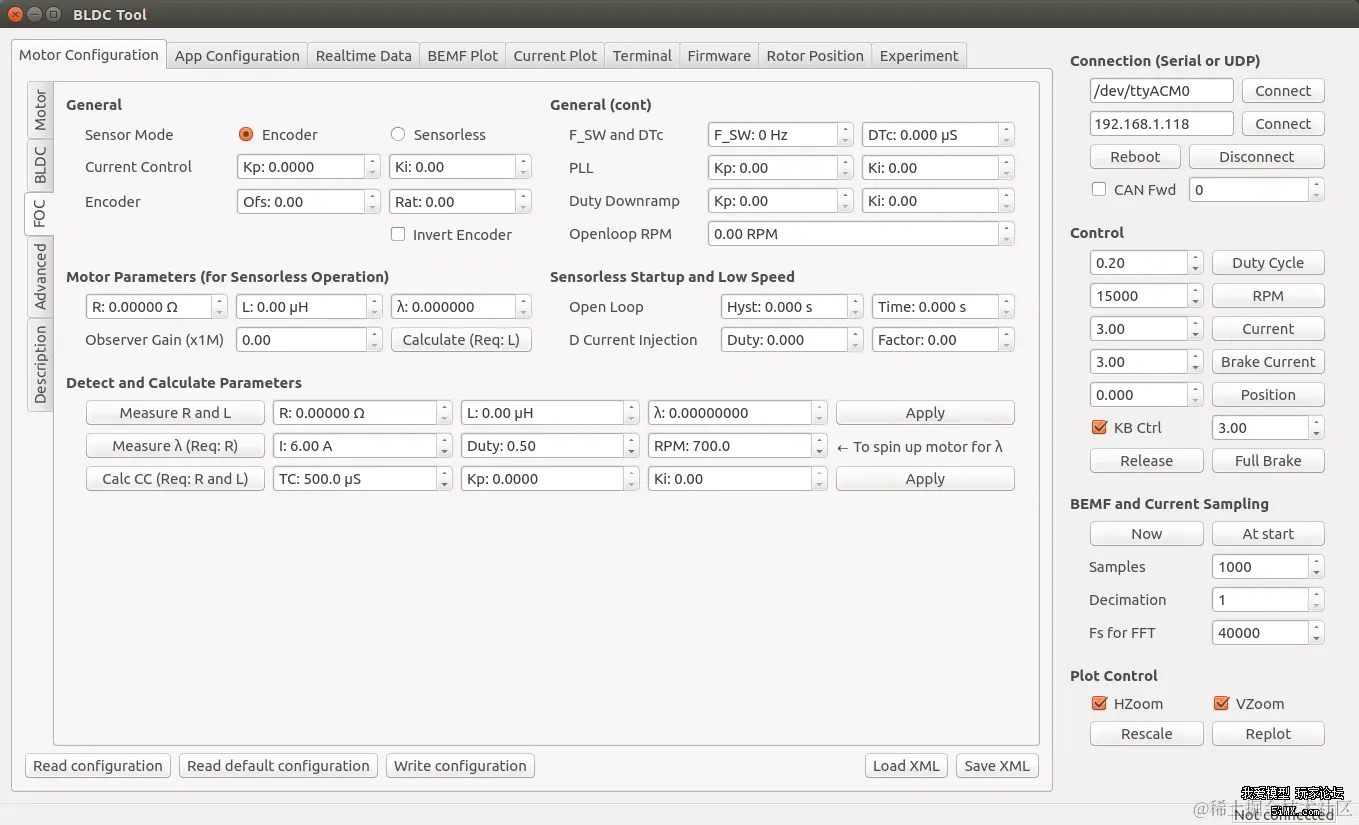Adjust the Fs for FFT spinner arrows
Viewport: 1359px width, 825px height.
click(x=1317, y=633)
